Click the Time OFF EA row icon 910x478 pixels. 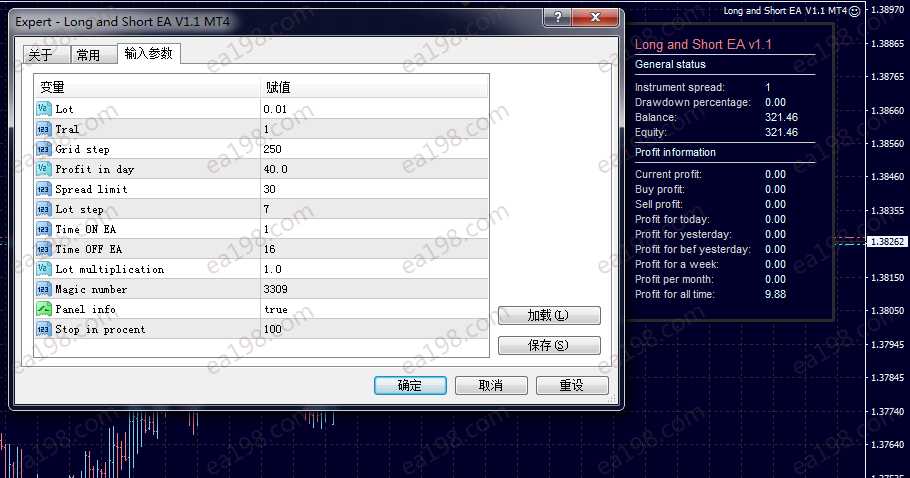click(44, 249)
